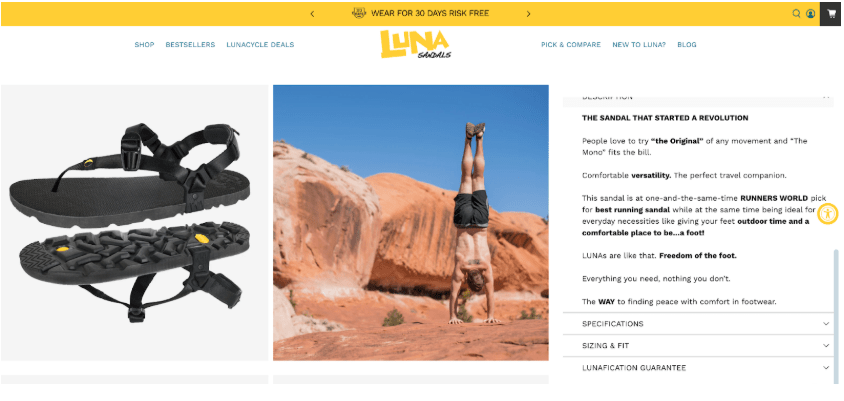Image resolution: width=844 pixels, height=401 pixels.
Task: Show previous announcement banner message
Action: (312, 14)
